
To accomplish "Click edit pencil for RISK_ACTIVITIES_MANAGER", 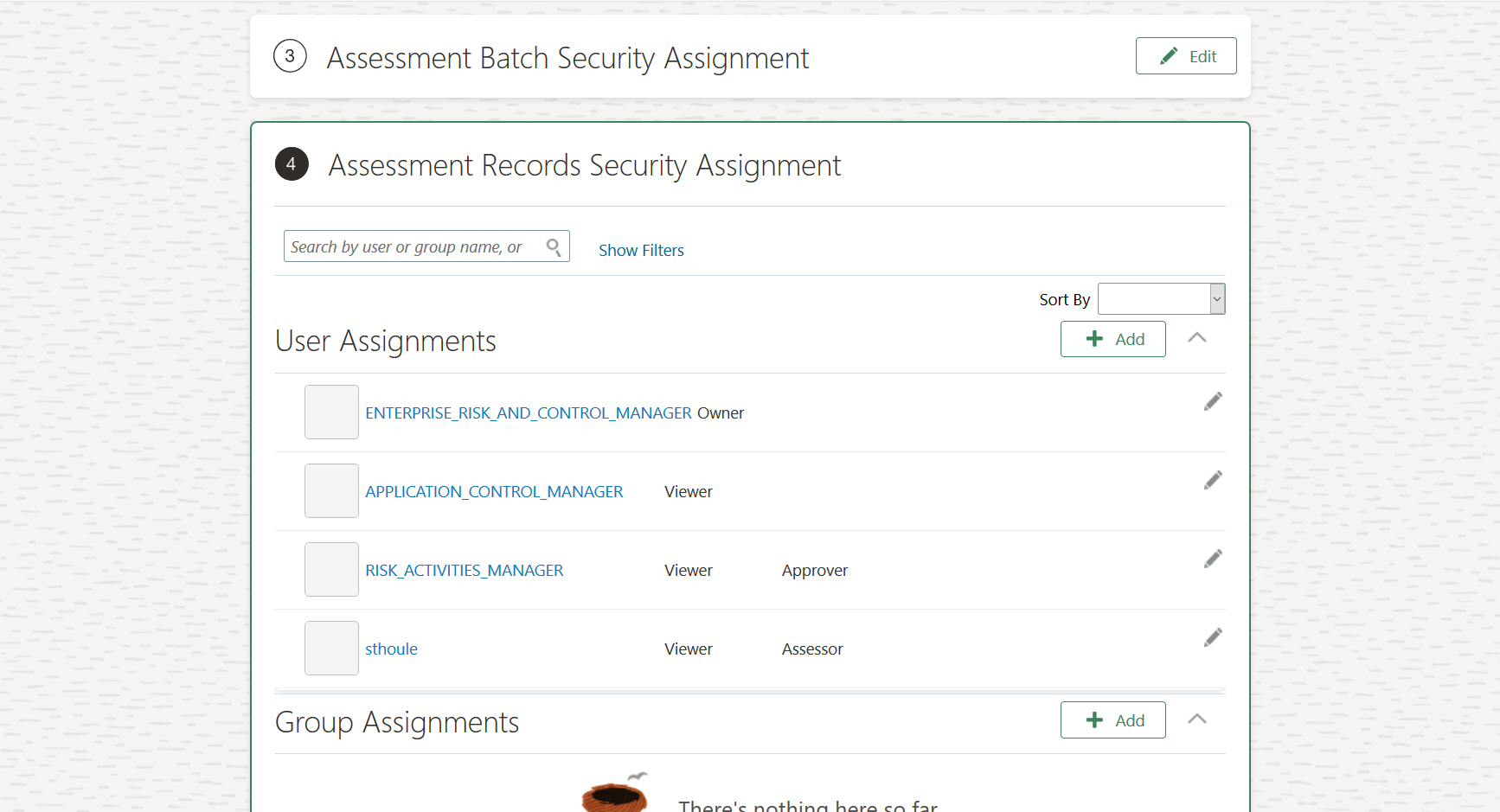I will click(x=1213, y=559).
